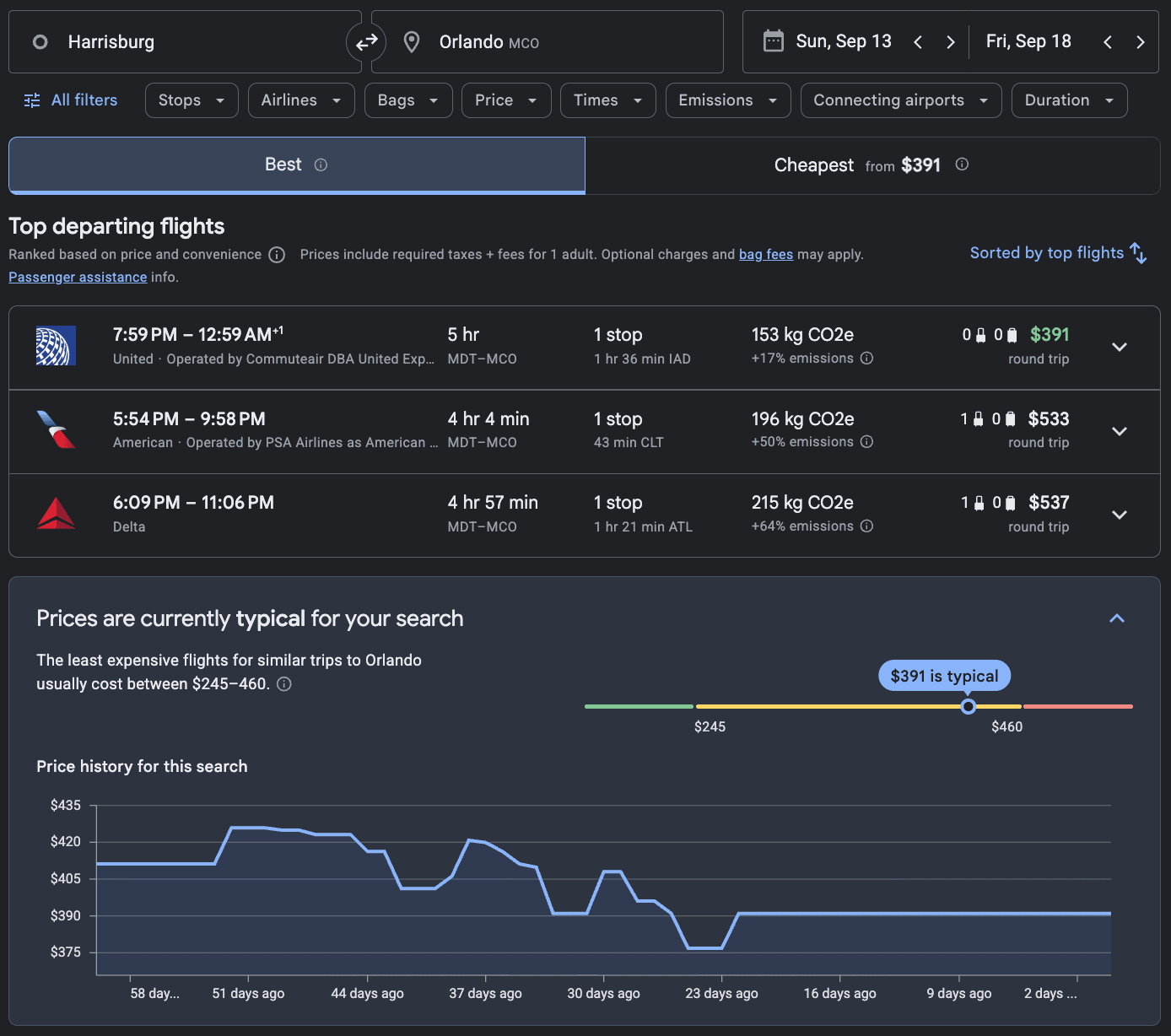The image size is (1171, 1036).
Task: Open All filters panel
Action: tap(71, 100)
